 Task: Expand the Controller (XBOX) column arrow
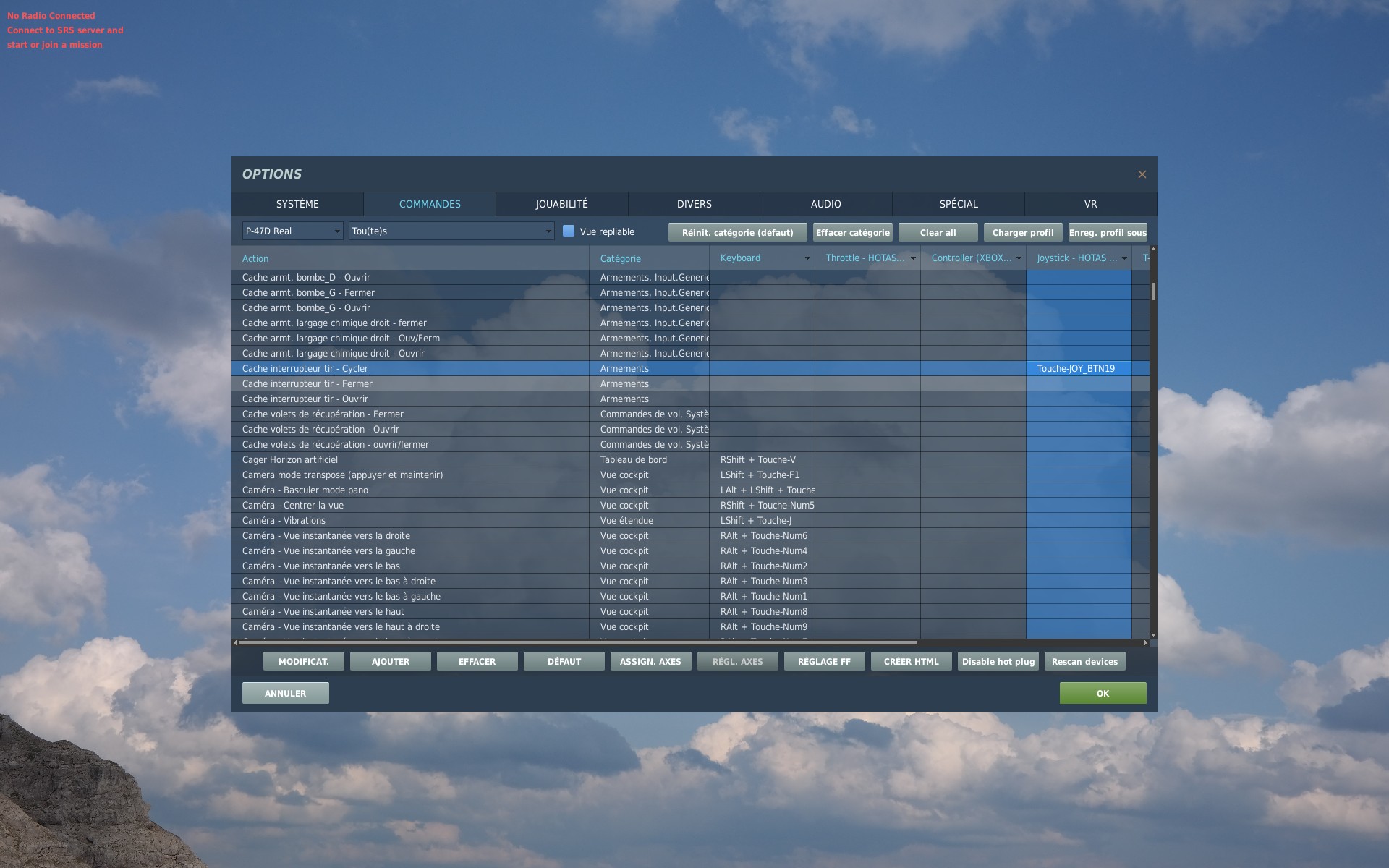tap(1019, 258)
